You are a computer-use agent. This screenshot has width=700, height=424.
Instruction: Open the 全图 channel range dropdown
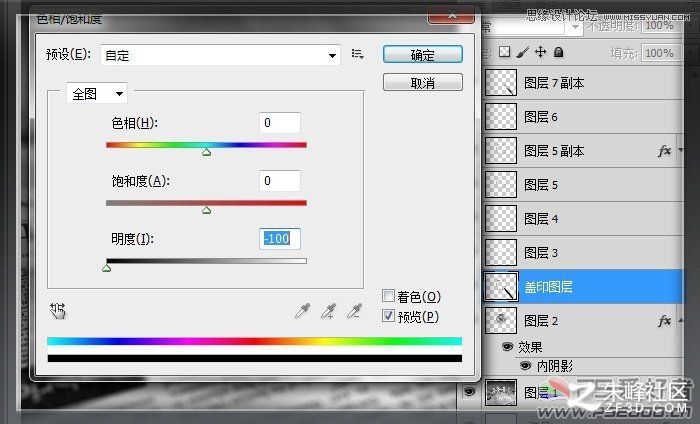pyautogui.click(x=97, y=94)
